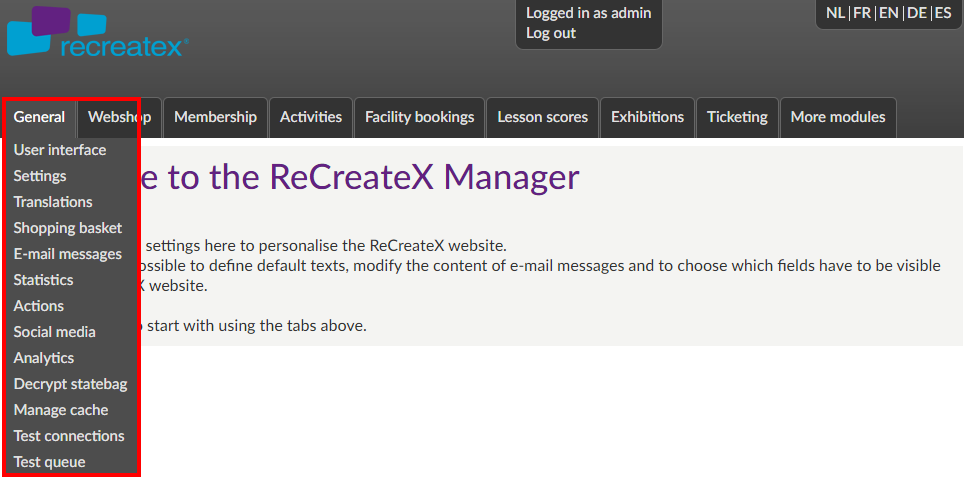This screenshot has width=964, height=481.
Task: Open User interface from General menu
Action: [x=60, y=150]
